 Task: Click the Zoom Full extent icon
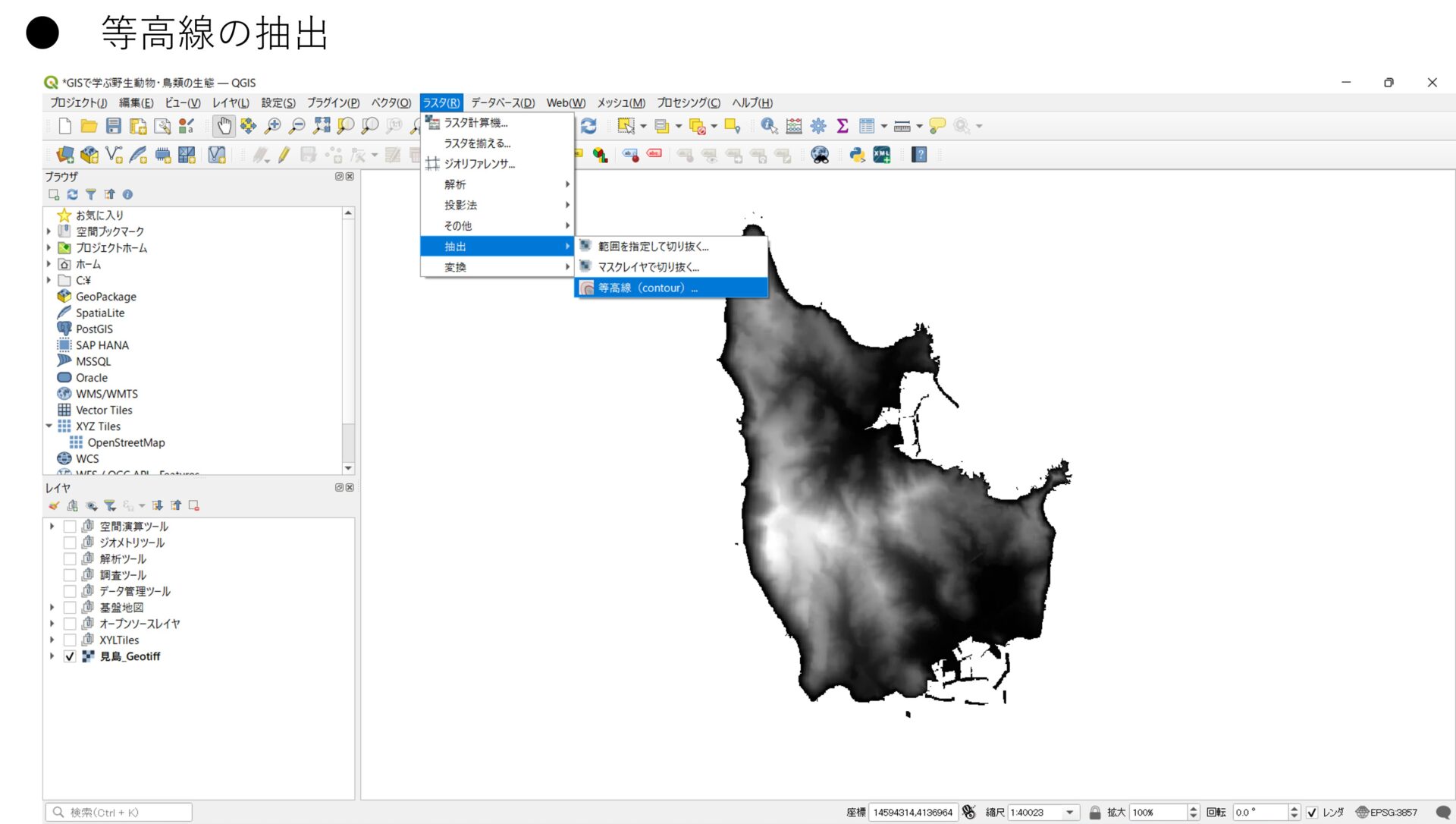coord(322,126)
